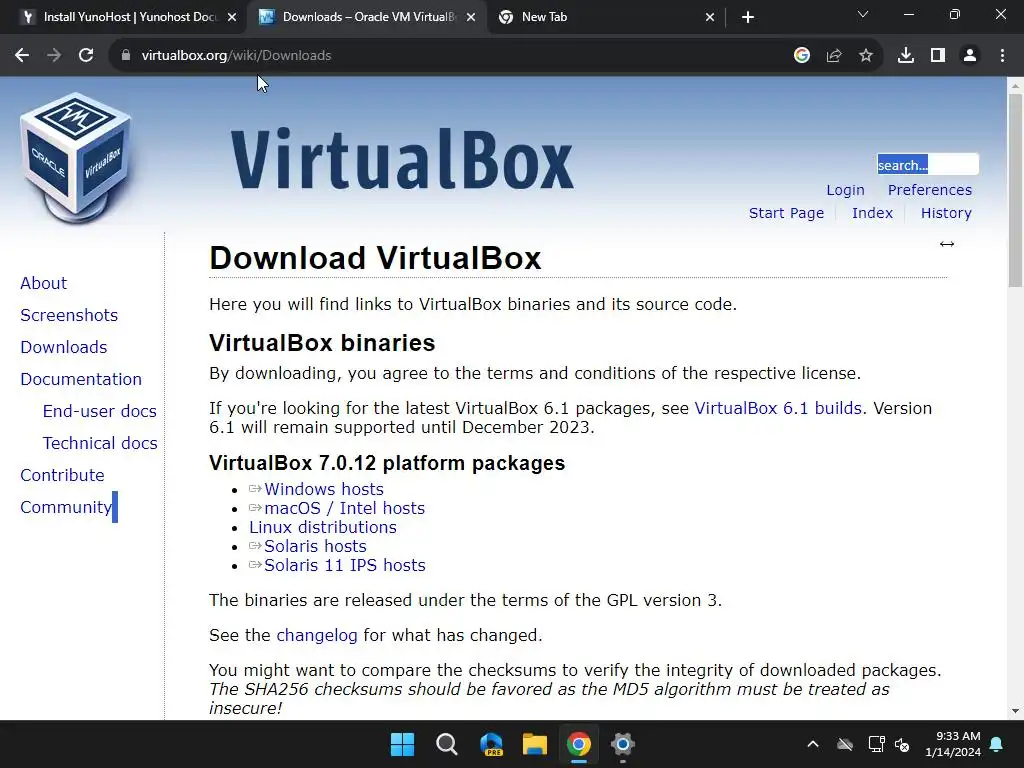Screen dimensions: 1024x768
Task: Open the clock showing 9:33 AM
Action: (952, 744)
